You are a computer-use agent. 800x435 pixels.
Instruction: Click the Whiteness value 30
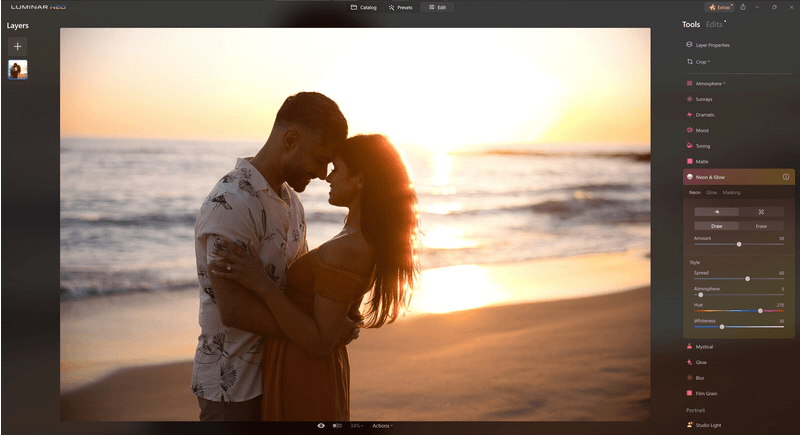[781, 321]
